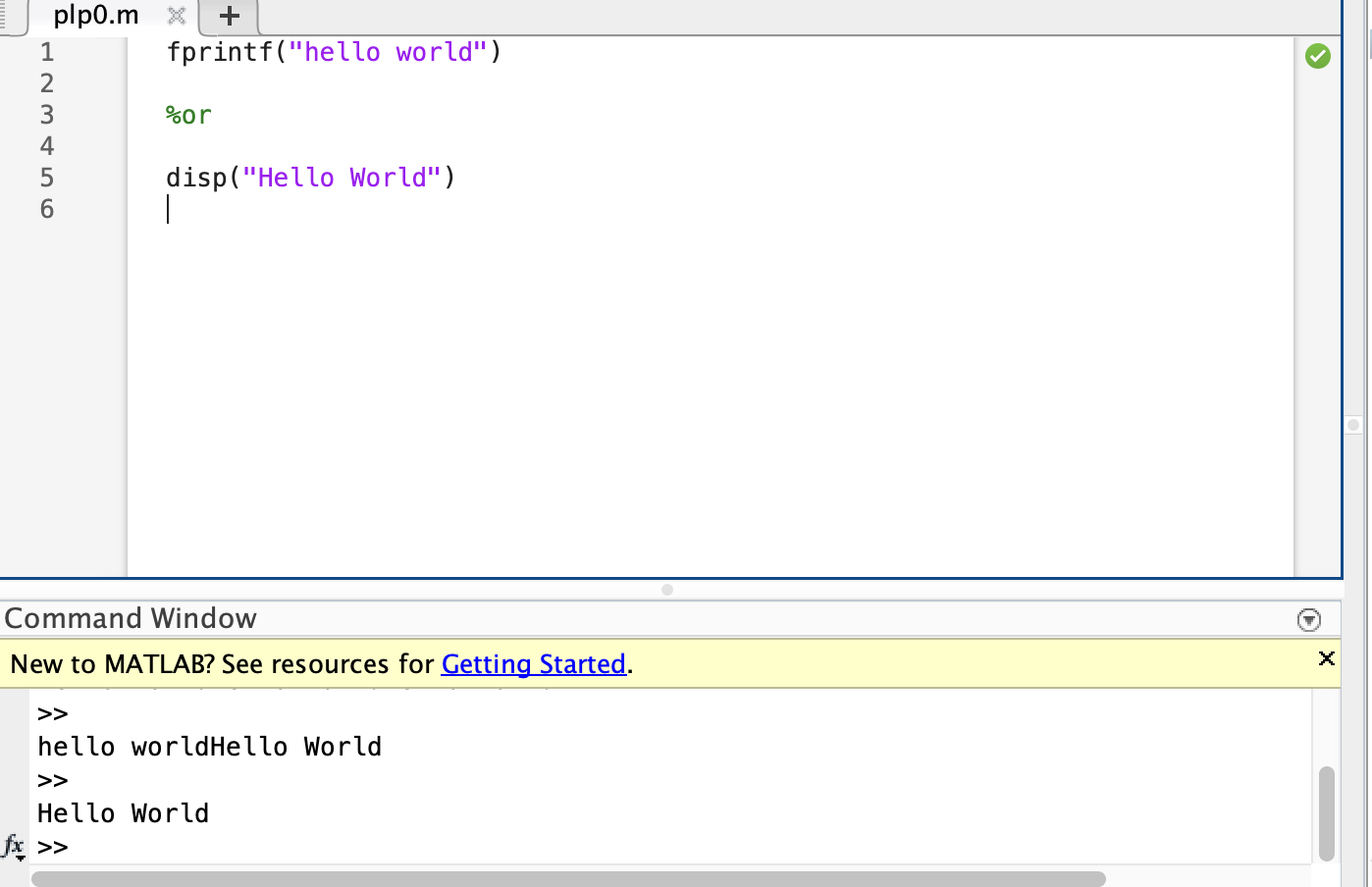The image size is (1372, 887).
Task: Click the green code analyzer checkmark
Action: 1318,56
